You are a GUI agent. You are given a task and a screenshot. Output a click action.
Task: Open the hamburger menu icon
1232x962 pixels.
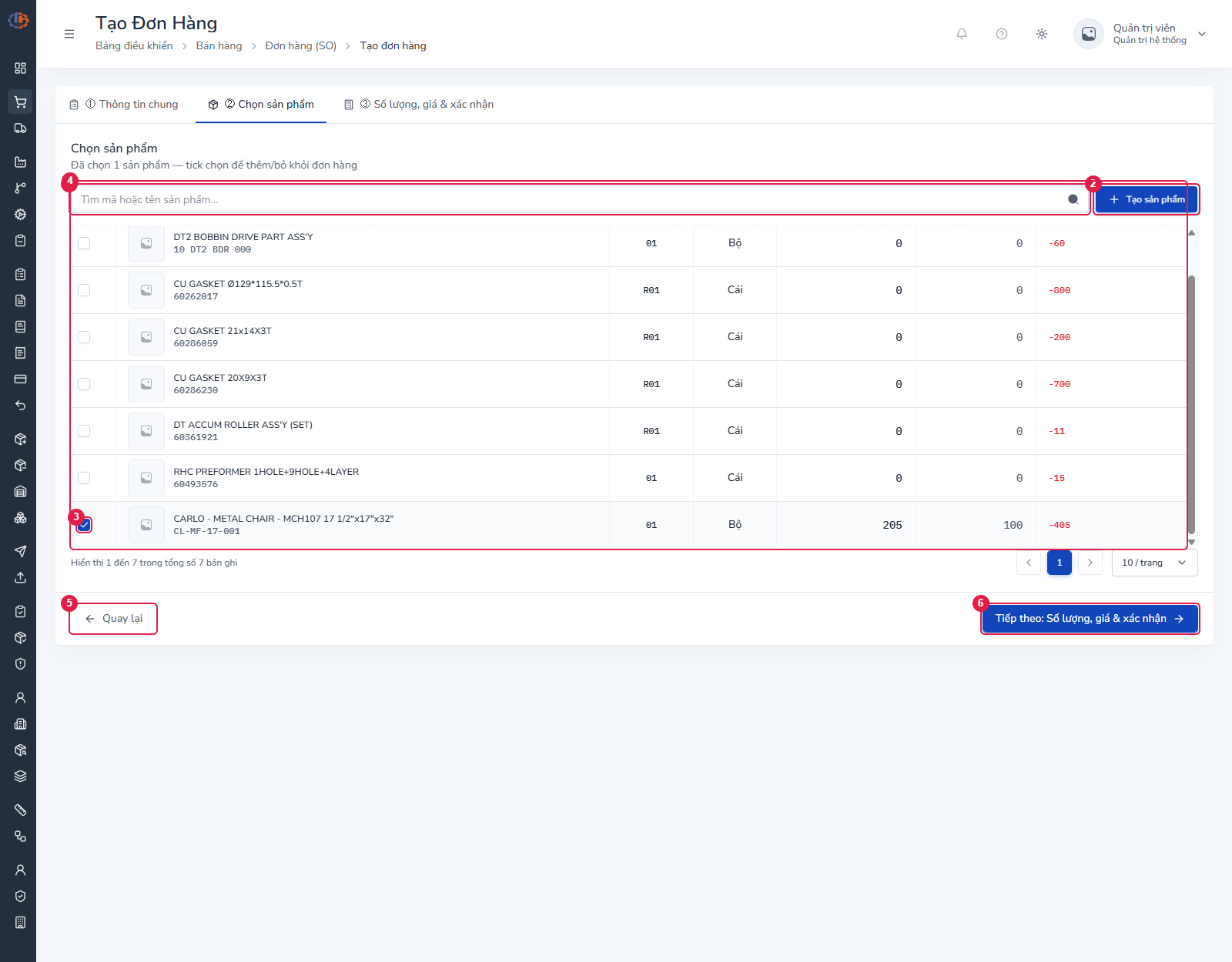[x=69, y=34]
